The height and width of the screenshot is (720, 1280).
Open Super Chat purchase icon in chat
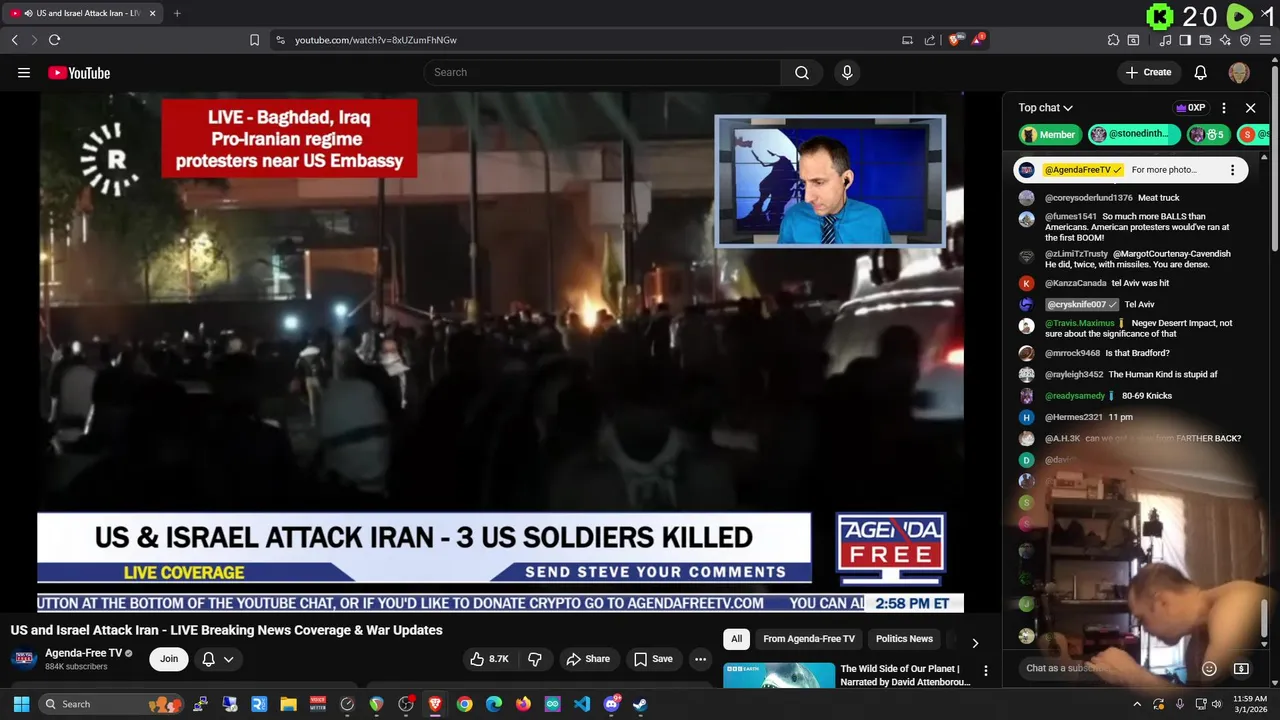(x=1241, y=668)
